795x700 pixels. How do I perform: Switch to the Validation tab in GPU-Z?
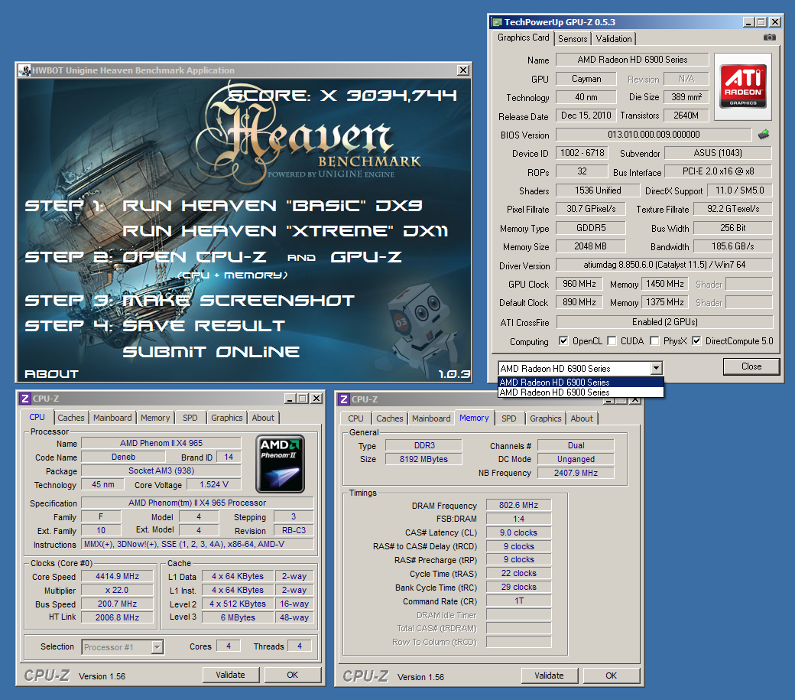coord(613,39)
